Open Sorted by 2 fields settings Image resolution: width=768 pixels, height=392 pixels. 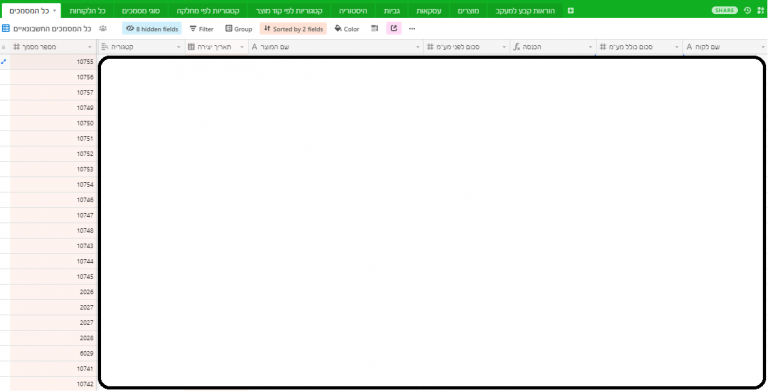tap(293, 29)
